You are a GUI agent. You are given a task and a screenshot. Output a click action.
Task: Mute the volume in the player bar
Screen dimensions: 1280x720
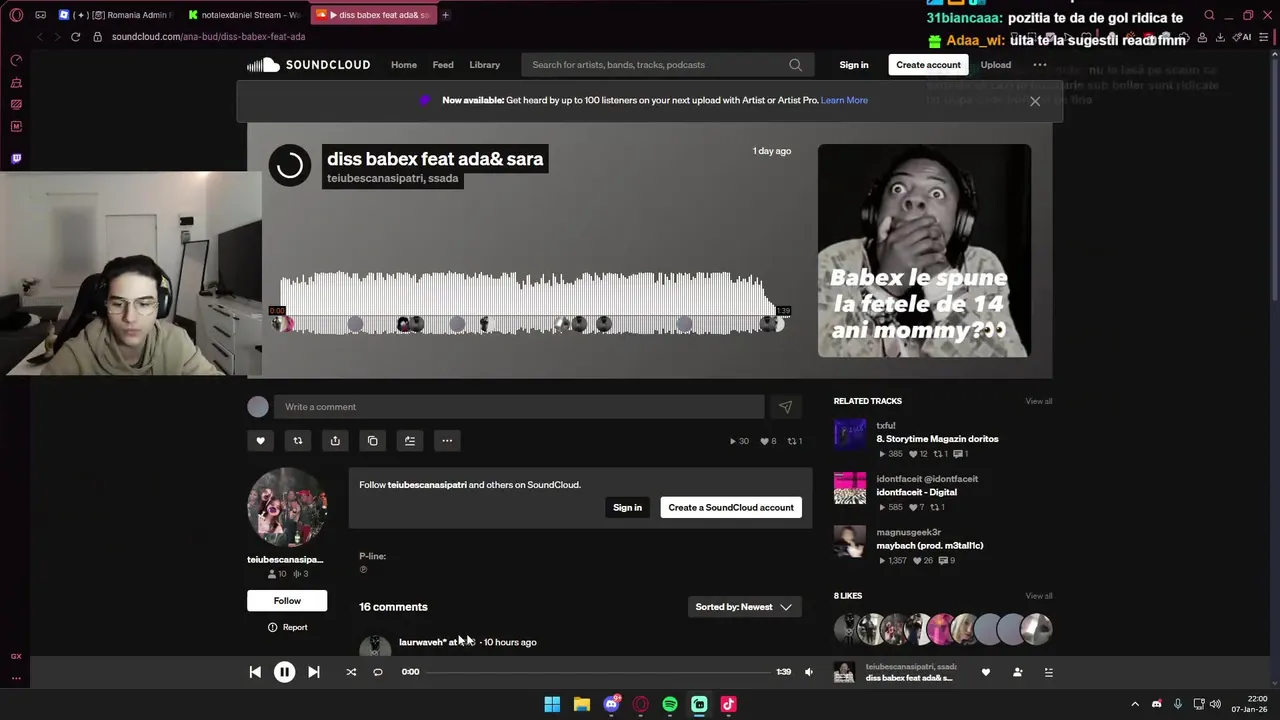(x=809, y=672)
